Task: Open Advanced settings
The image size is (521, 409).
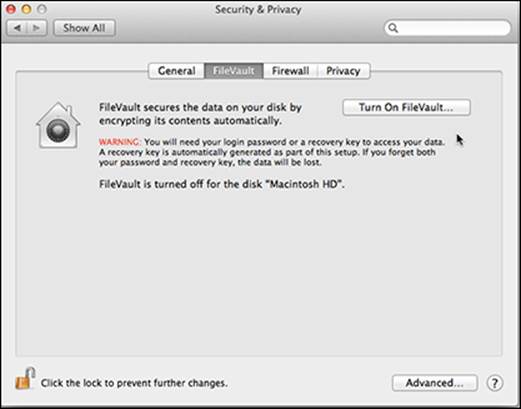Action: coord(435,383)
